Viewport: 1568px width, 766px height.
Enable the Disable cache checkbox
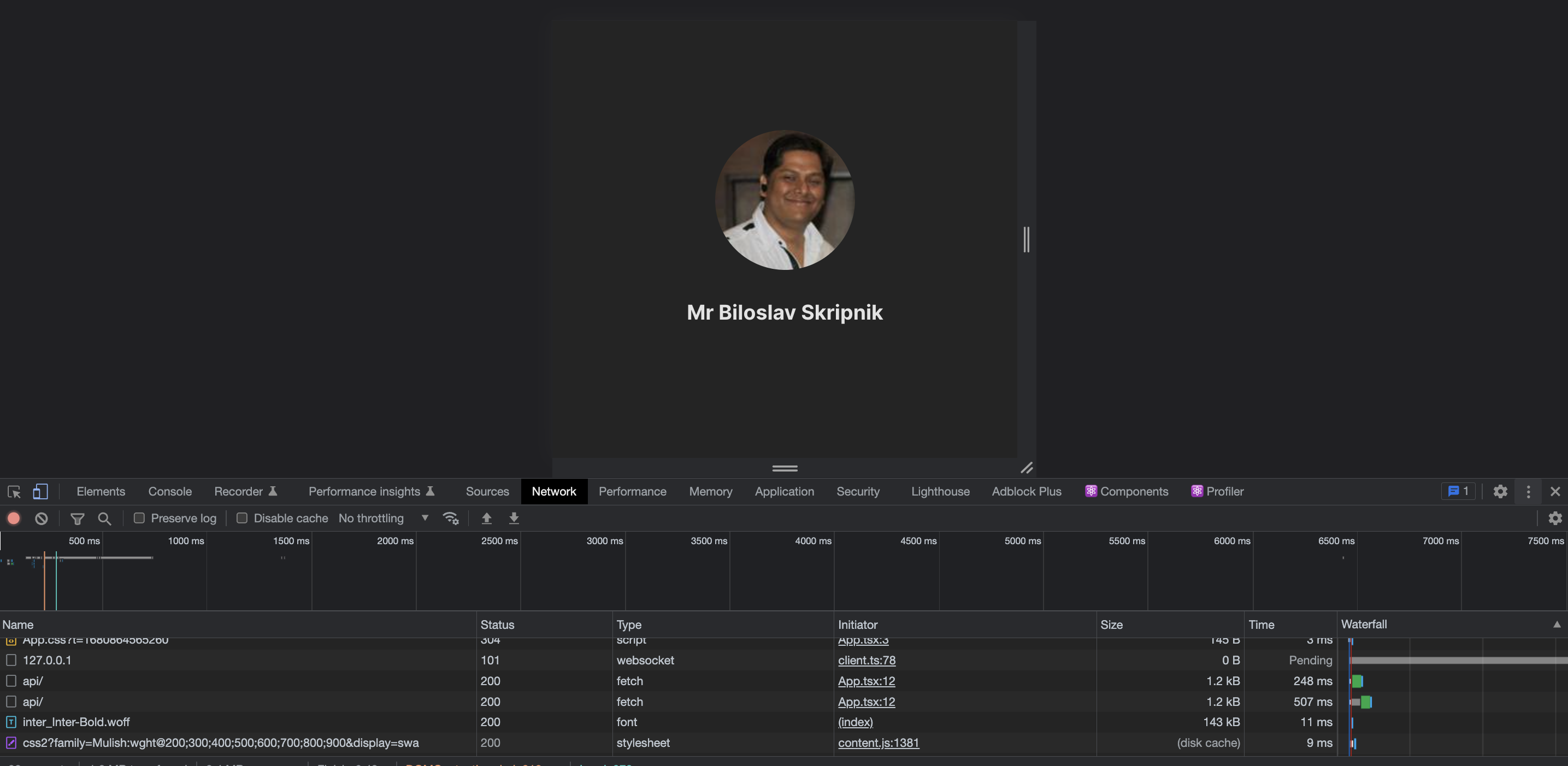pos(241,518)
